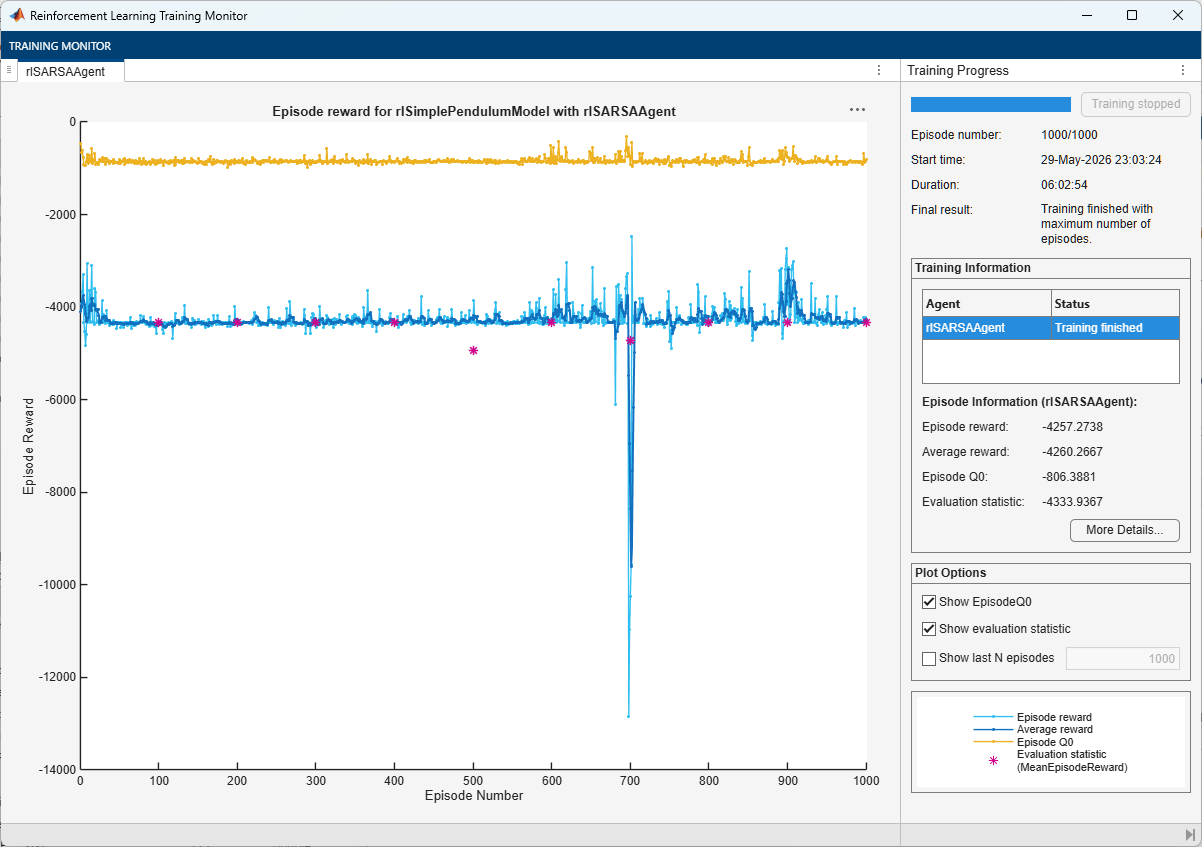Click the evaluation statistic value -4333.9367

(x=1072, y=502)
